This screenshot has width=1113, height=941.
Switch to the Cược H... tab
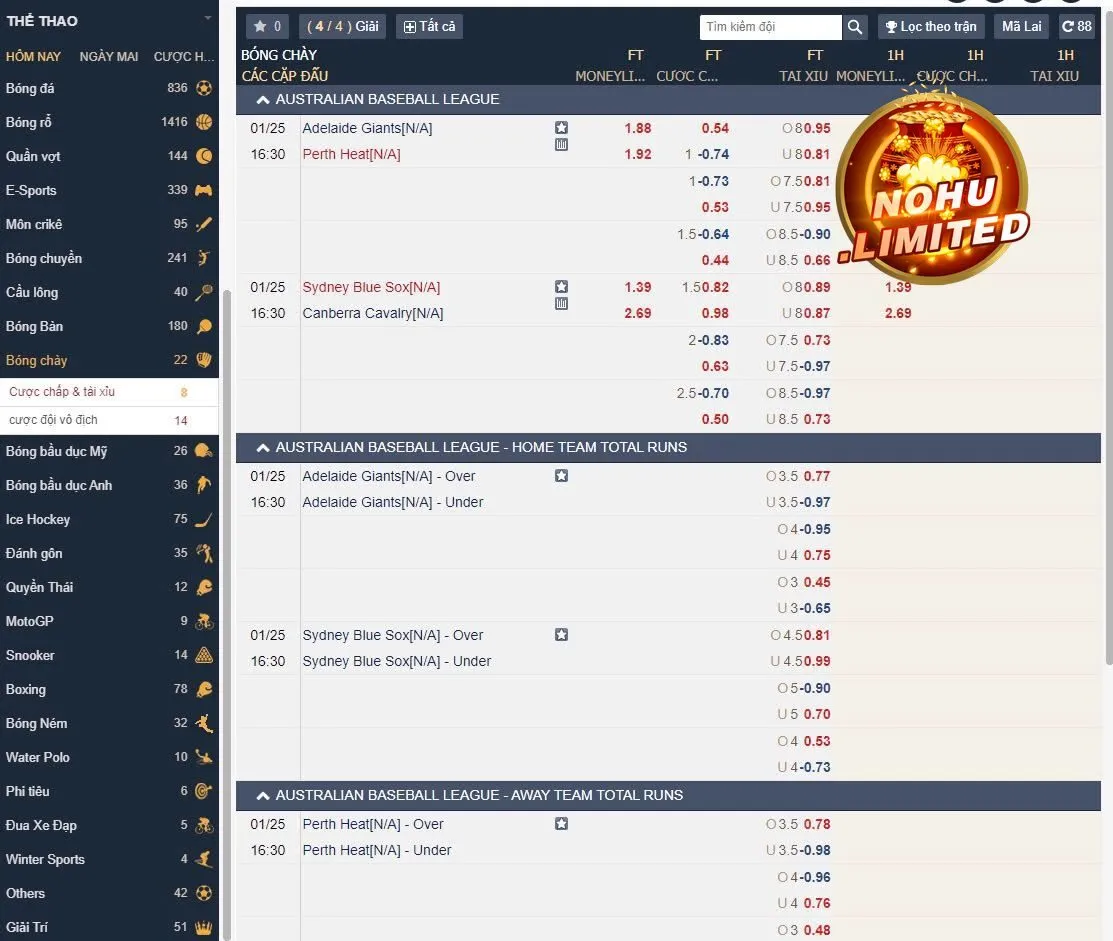coord(184,57)
